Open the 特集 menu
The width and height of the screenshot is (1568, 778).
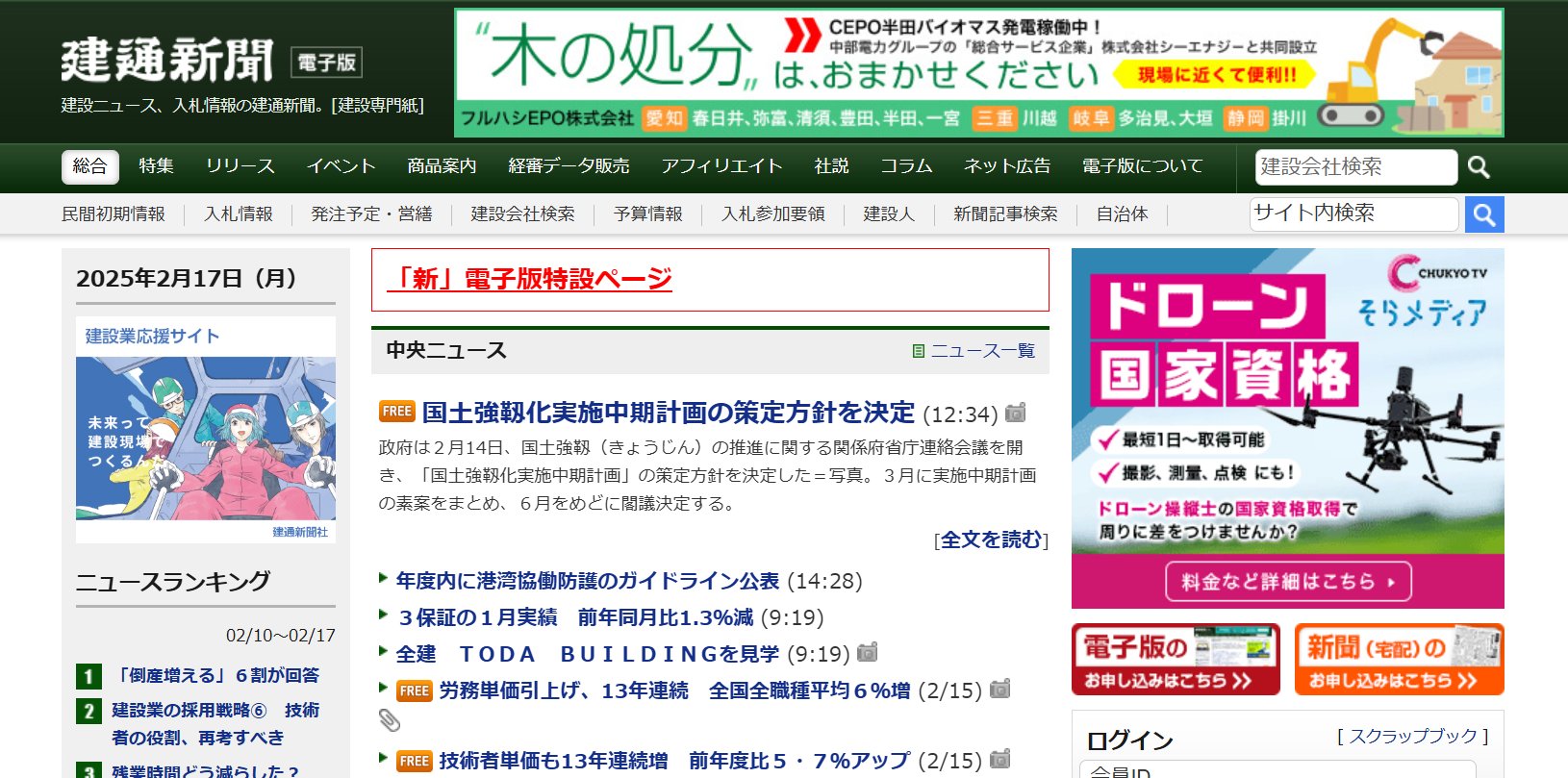coord(156,166)
